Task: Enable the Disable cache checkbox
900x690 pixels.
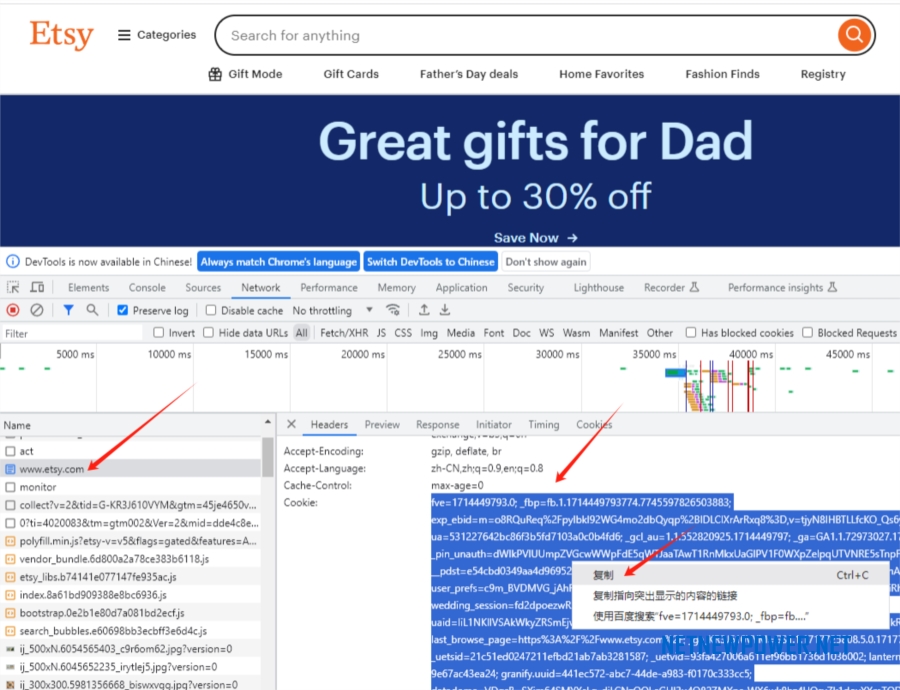Action: point(211,311)
